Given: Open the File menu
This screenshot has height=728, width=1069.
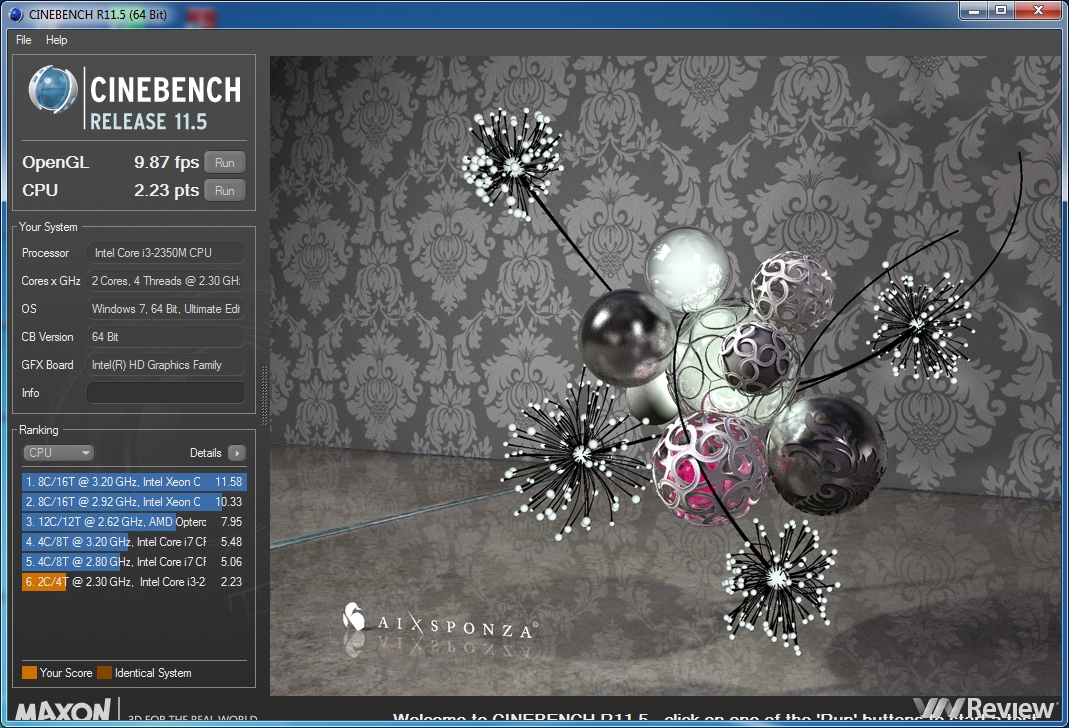Looking at the screenshot, I should pyautogui.click(x=24, y=40).
